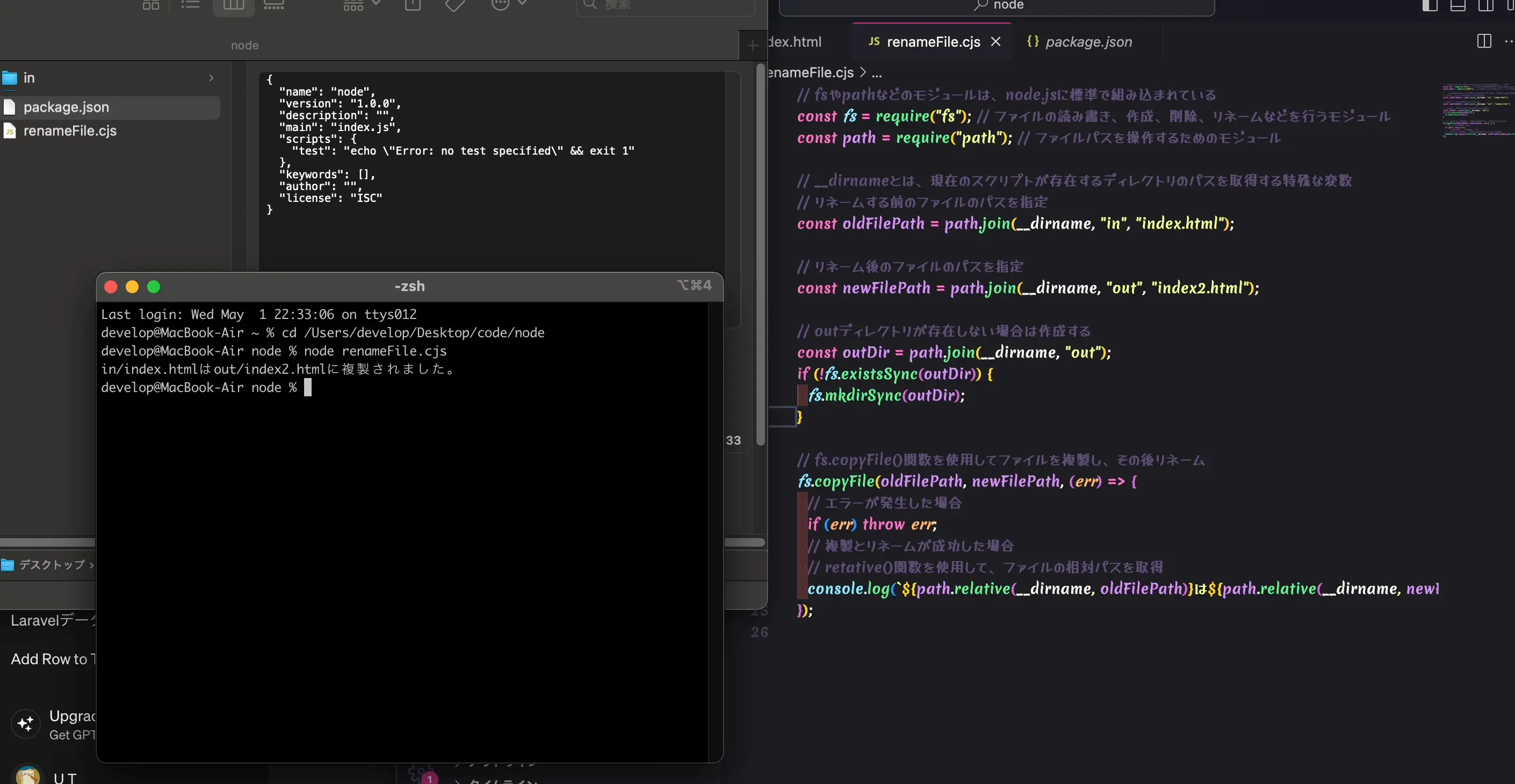This screenshot has width=1515, height=784.
Task: Click the 'const oldFilePath' code line
Action: click(1015, 223)
